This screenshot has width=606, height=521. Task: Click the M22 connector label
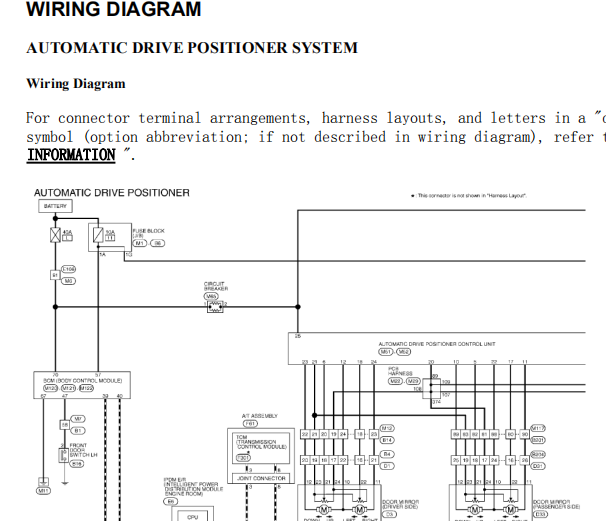point(395,381)
